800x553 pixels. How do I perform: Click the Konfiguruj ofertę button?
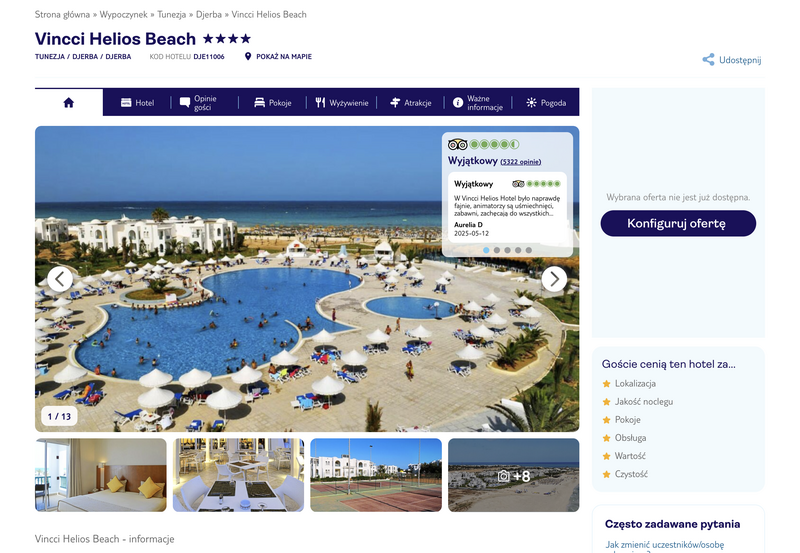pyautogui.click(x=678, y=223)
